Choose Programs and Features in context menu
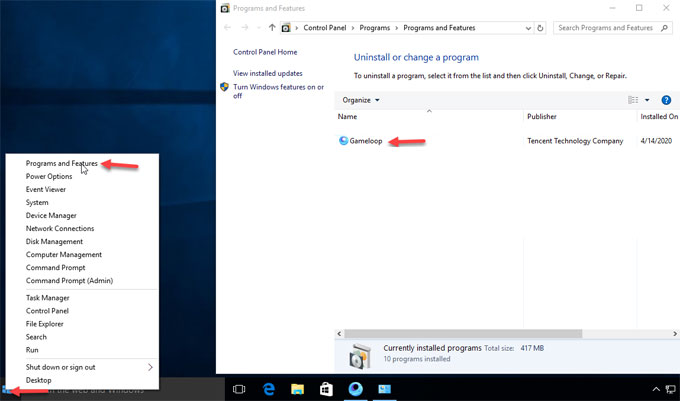The image size is (680, 401). click(62, 163)
